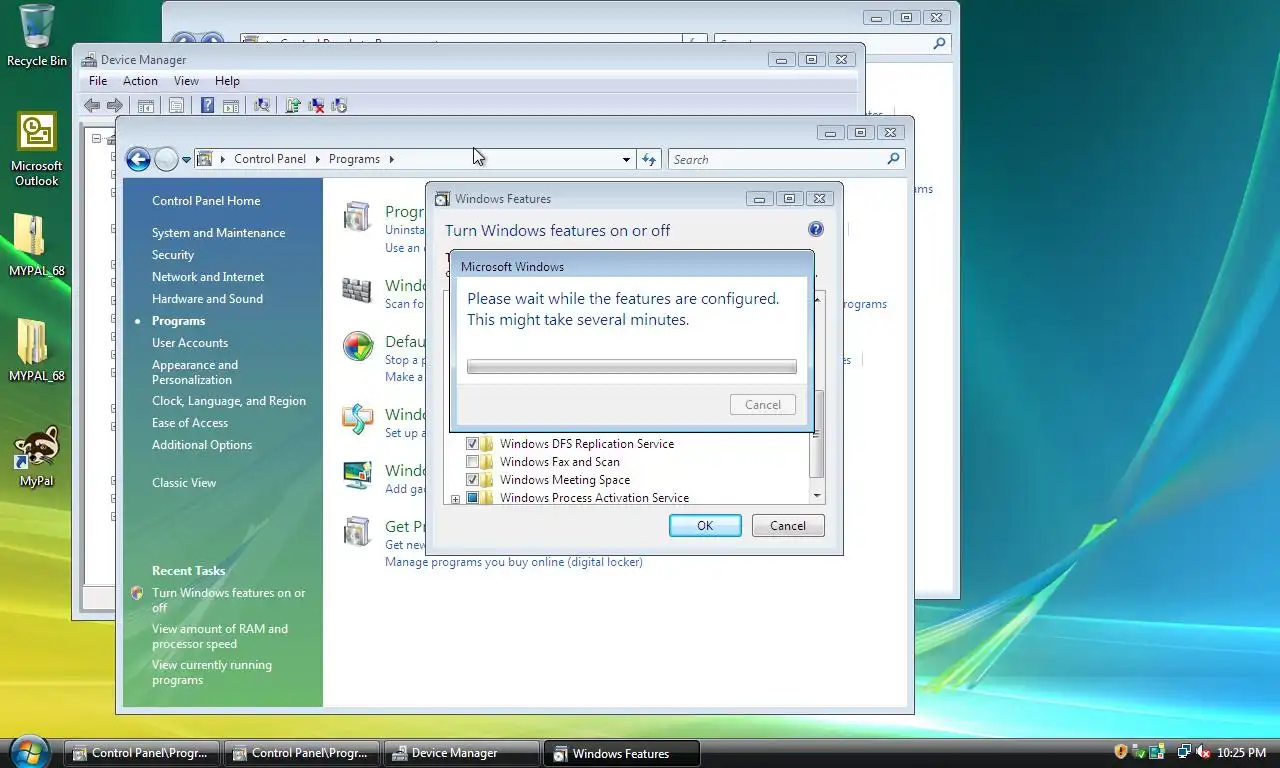Screen dimensions: 1280x768
Task: Click Manage programs you buy online link
Action: (x=514, y=562)
